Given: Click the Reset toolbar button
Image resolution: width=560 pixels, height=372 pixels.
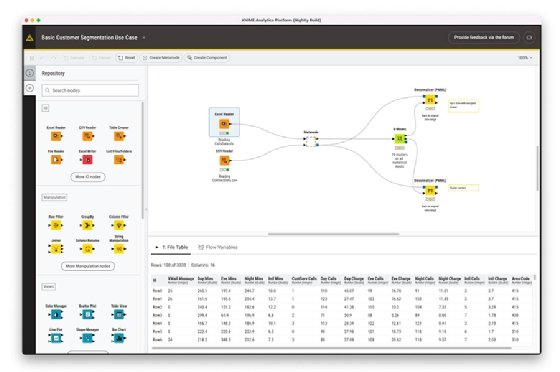Looking at the screenshot, I should click(127, 57).
